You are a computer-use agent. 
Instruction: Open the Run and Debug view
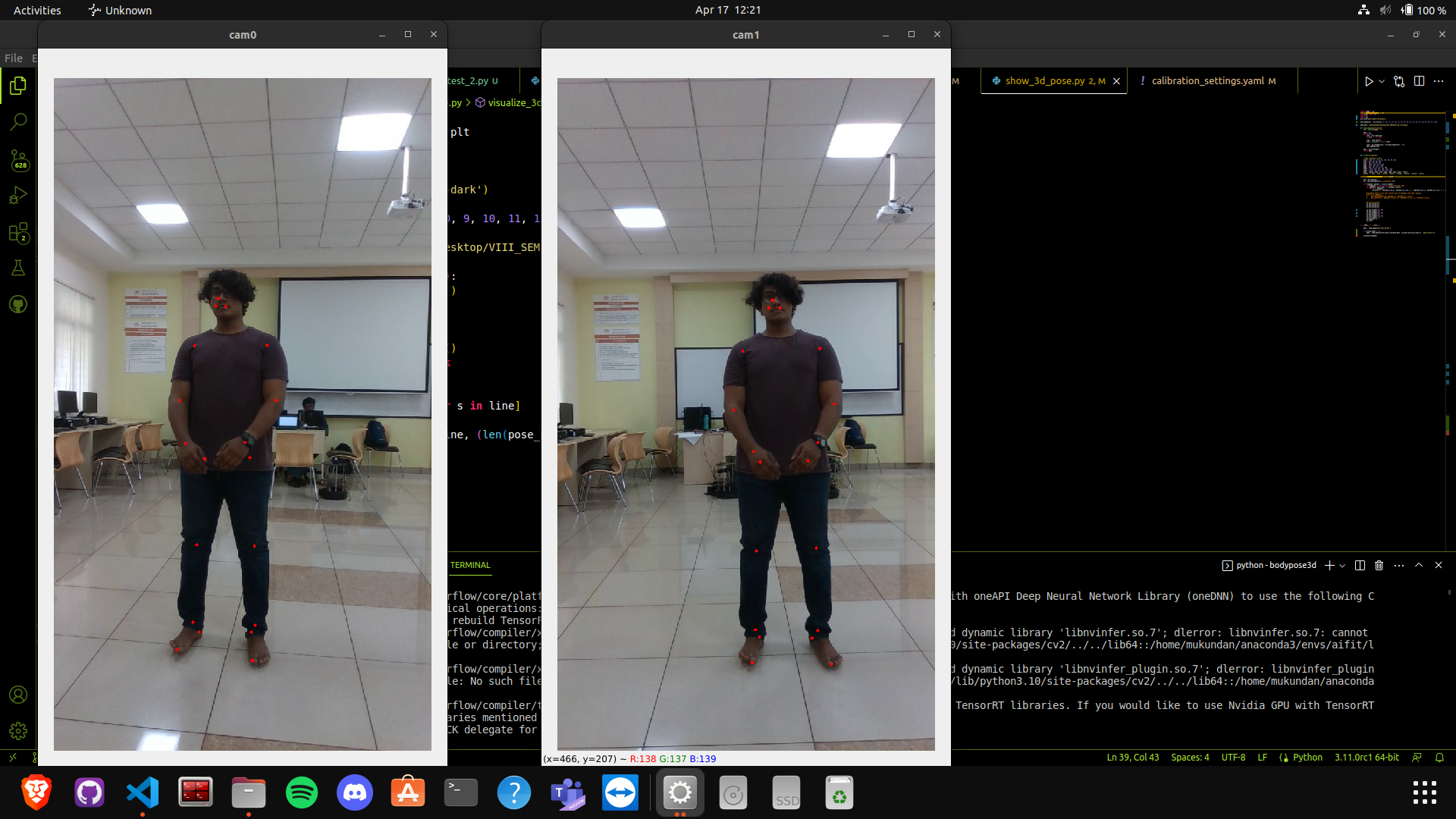18,196
